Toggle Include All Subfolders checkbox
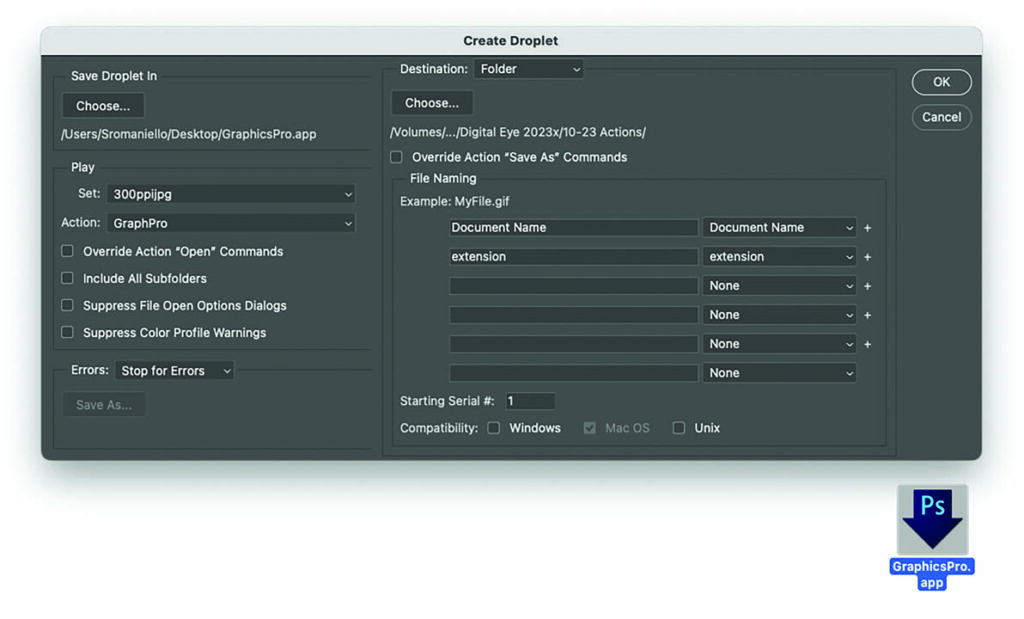The height and width of the screenshot is (619, 1024). pos(68,279)
